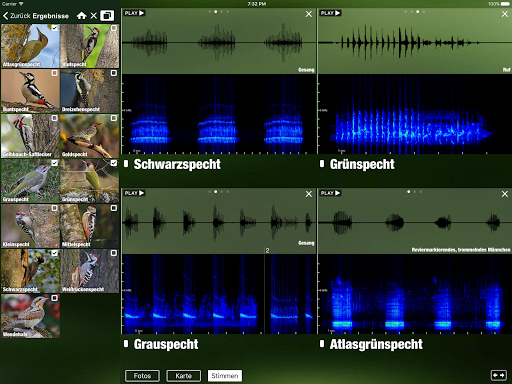
Task: Switch to the Fotos tab
Action: pyautogui.click(x=142, y=376)
